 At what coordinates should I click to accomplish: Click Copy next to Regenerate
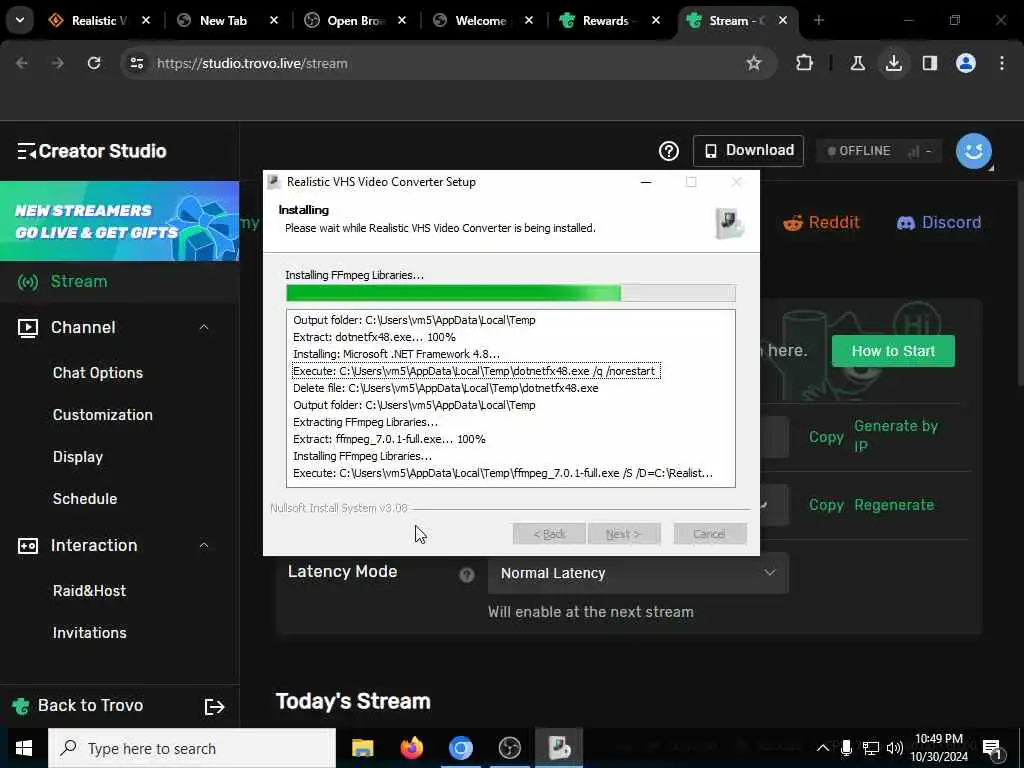coord(826,505)
